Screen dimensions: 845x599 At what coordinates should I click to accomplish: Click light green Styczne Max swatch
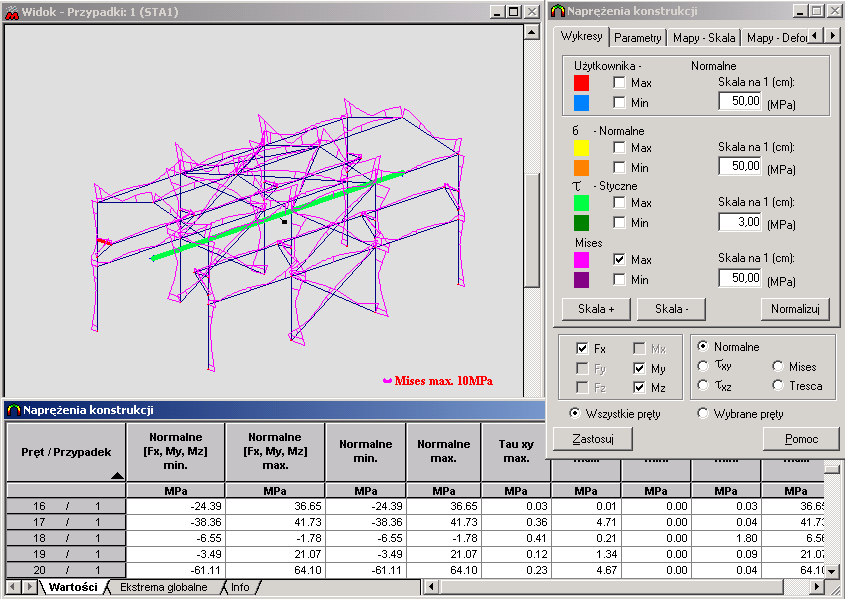coord(581,203)
